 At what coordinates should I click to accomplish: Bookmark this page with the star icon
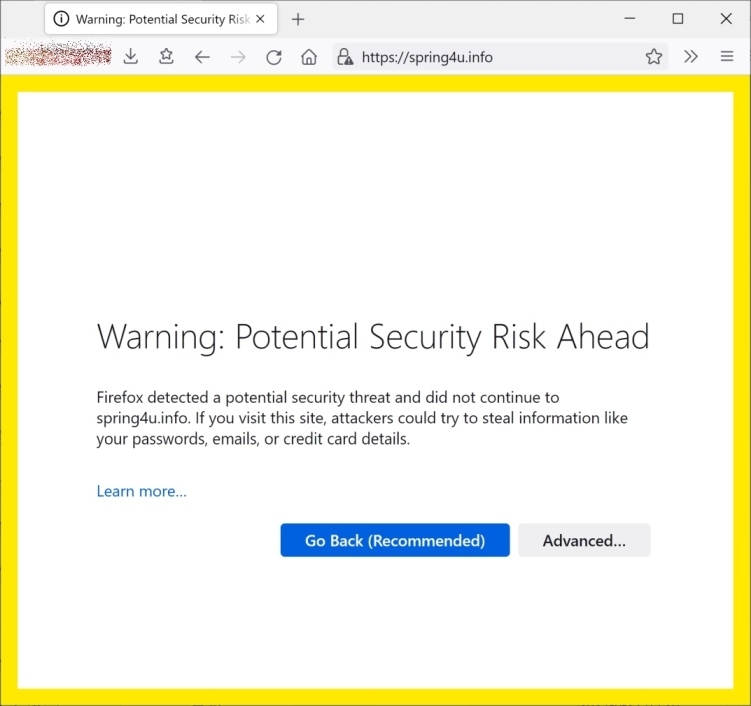654,57
